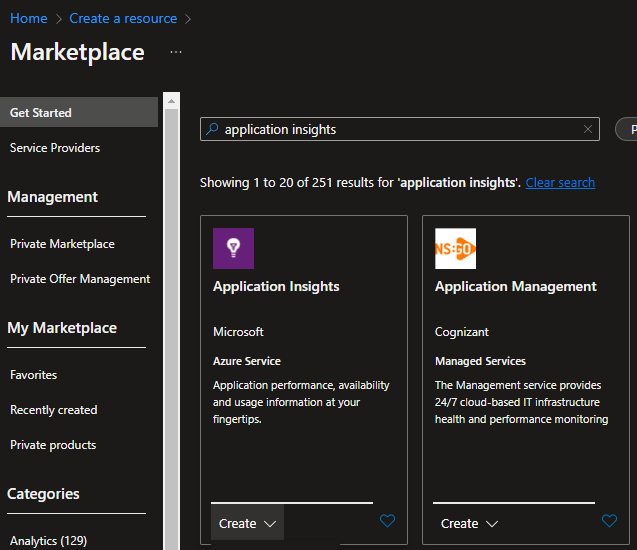Go back to Create a resource breadcrumb
The width and height of the screenshot is (637, 550).
click(x=123, y=19)
